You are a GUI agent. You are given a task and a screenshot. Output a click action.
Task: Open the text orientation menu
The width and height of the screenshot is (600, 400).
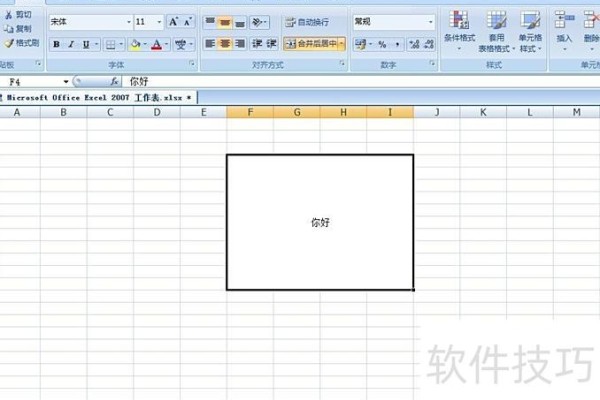coord(259,22)
